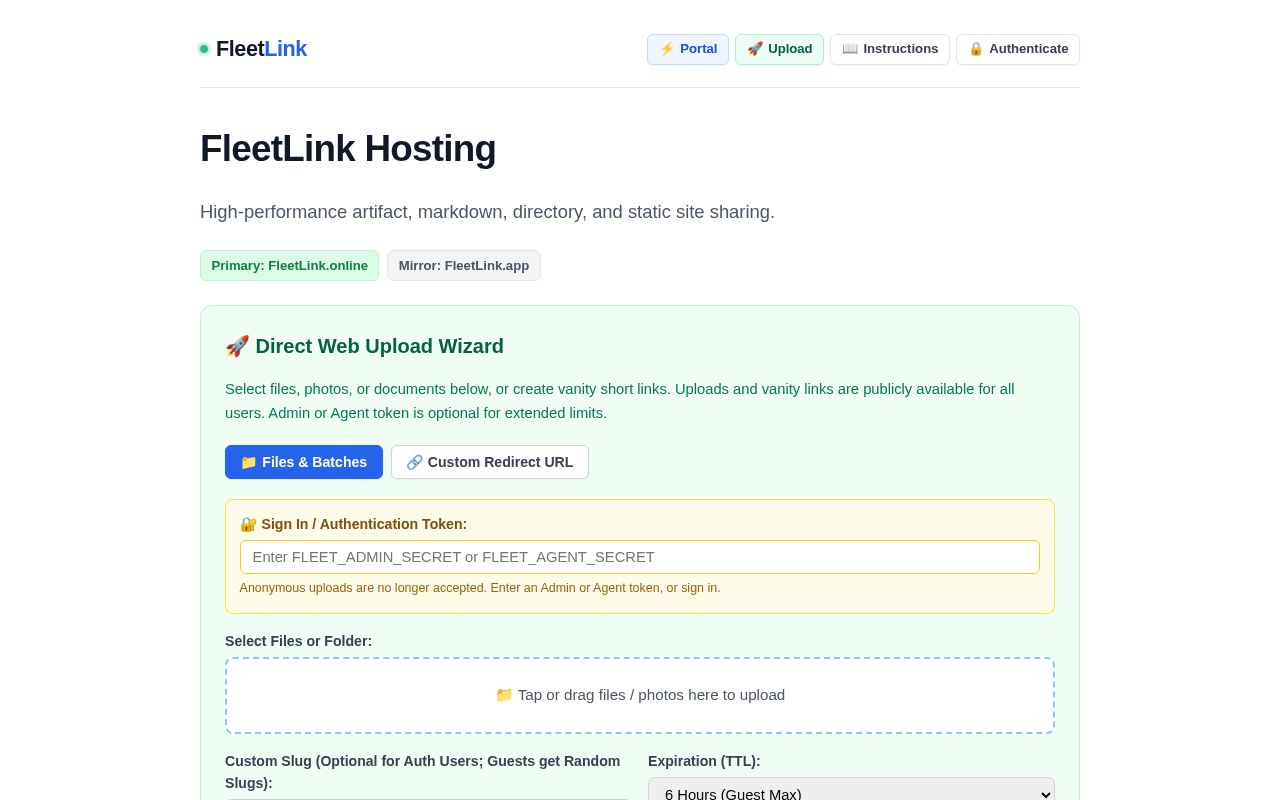Click the 'FleetLink Hosting' page heading

(348, 149)
